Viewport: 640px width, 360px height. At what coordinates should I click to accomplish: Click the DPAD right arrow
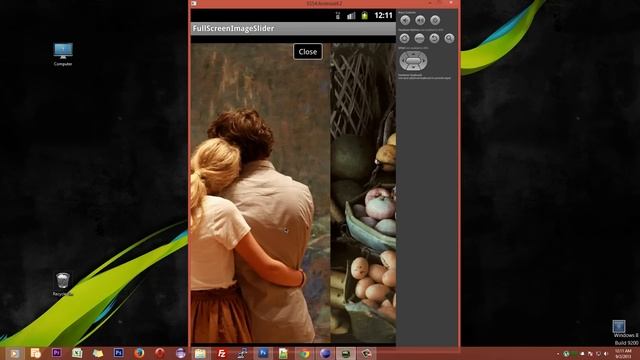tap(423, 61)
